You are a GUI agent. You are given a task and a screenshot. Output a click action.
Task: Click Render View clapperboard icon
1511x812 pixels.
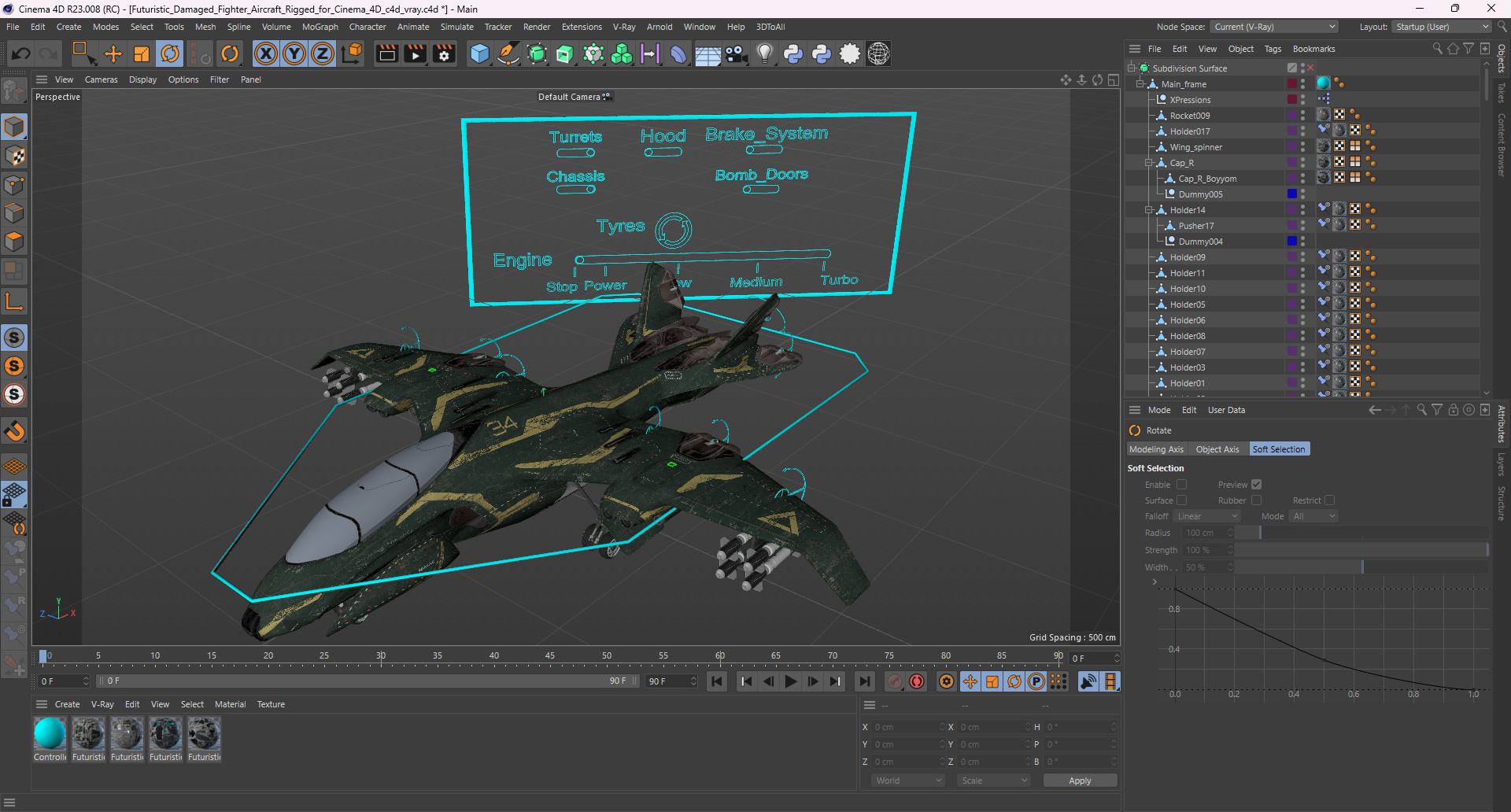[x=386, y=54]
